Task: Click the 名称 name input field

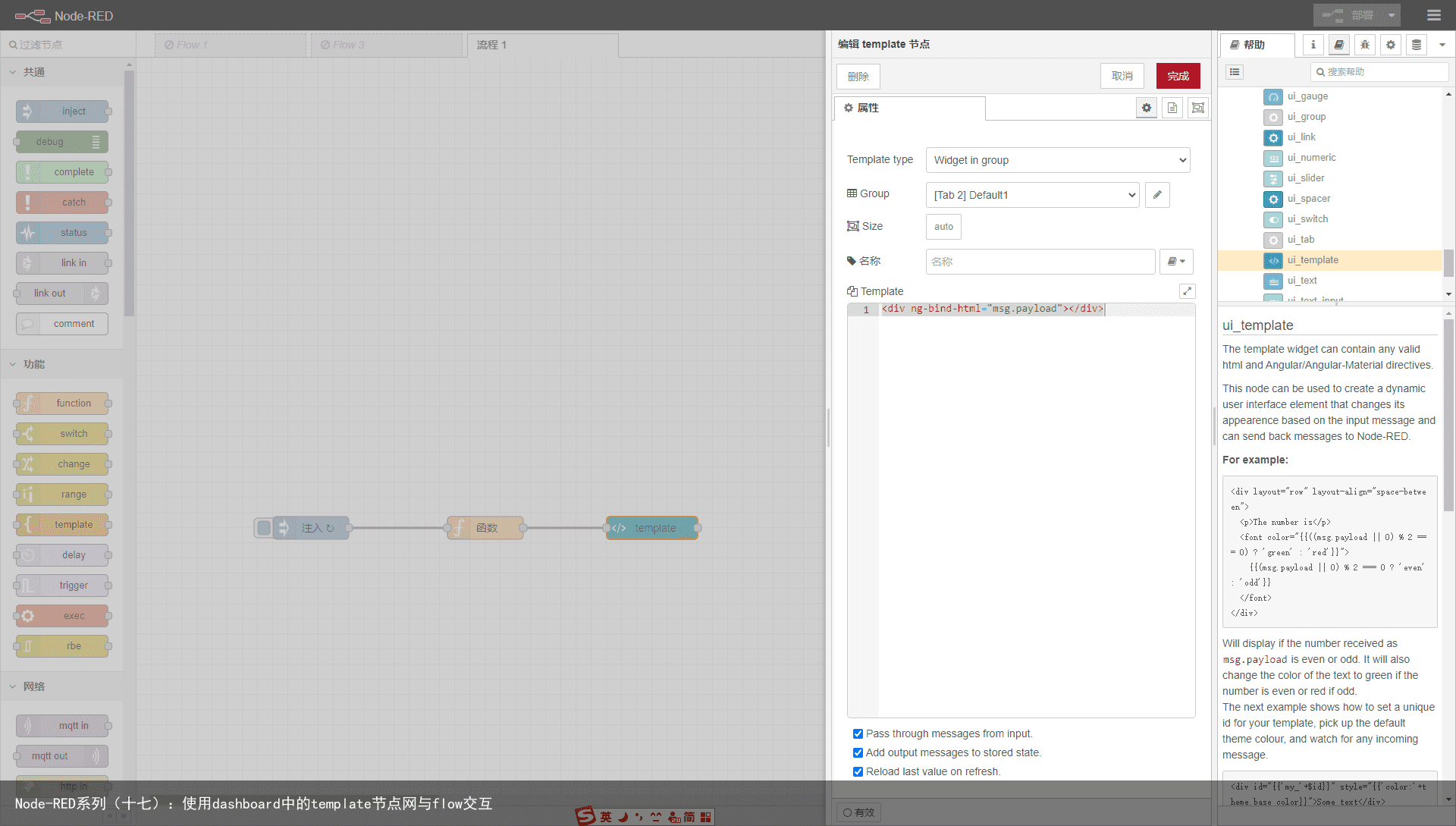Action: click(x=1040, y=262)
